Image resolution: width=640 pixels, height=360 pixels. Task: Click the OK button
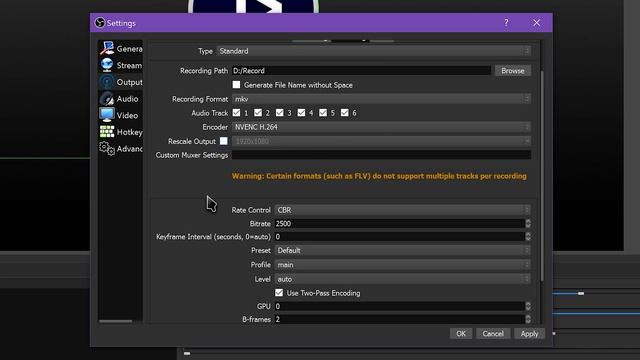click(x=461, y=333)
